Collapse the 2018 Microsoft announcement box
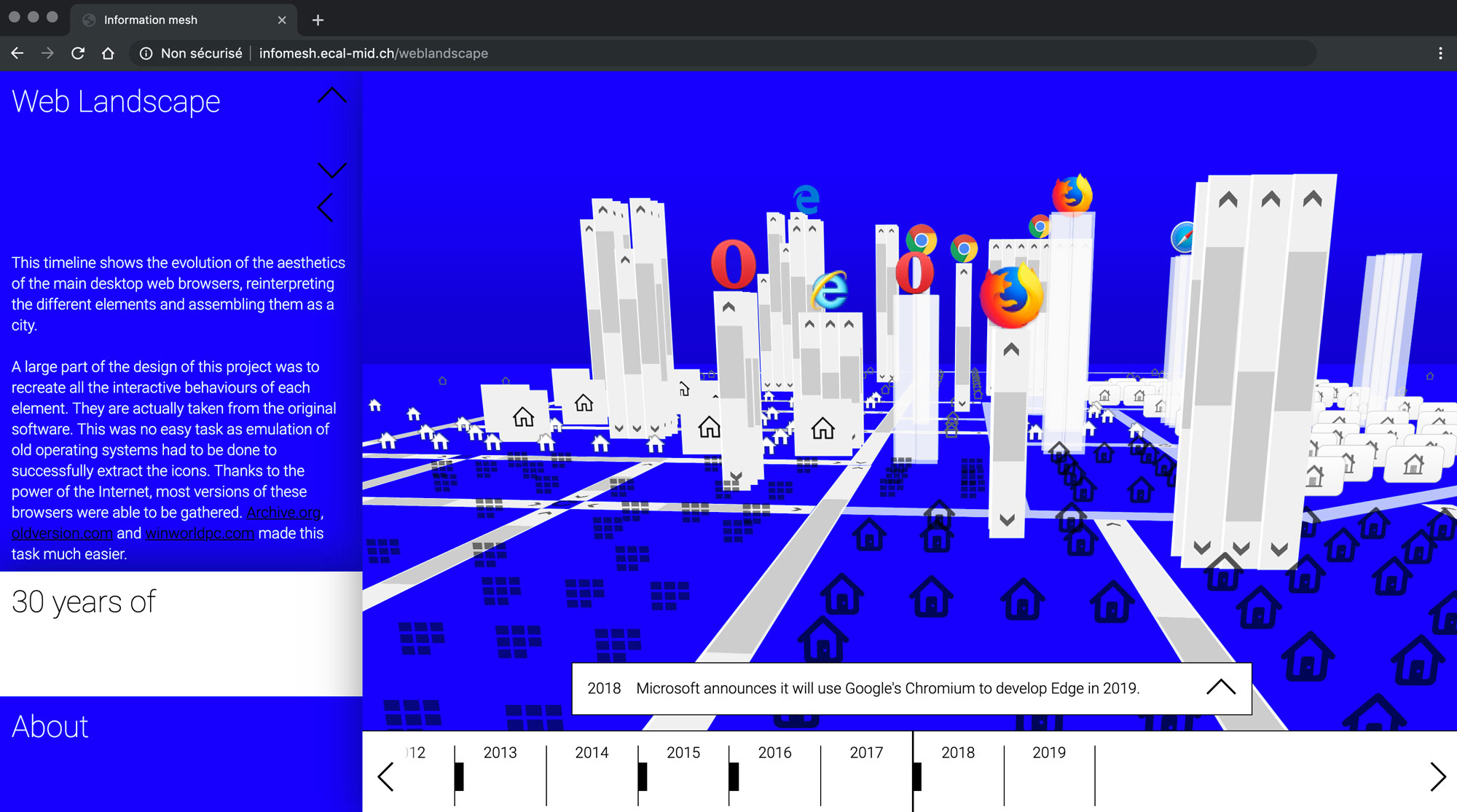The width and height of the screenshot is (1457, 812). pyautogui.click(x=1220, y=687)
